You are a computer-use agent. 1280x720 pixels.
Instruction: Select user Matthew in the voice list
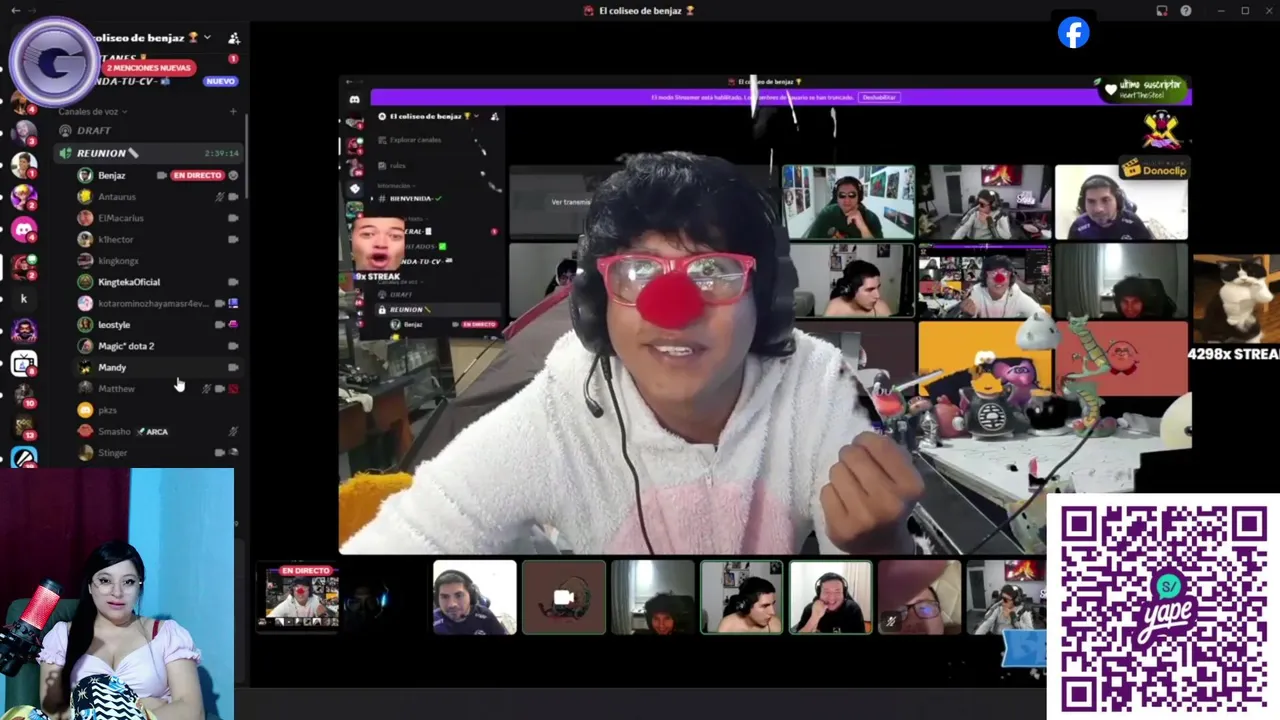[116, 388]
